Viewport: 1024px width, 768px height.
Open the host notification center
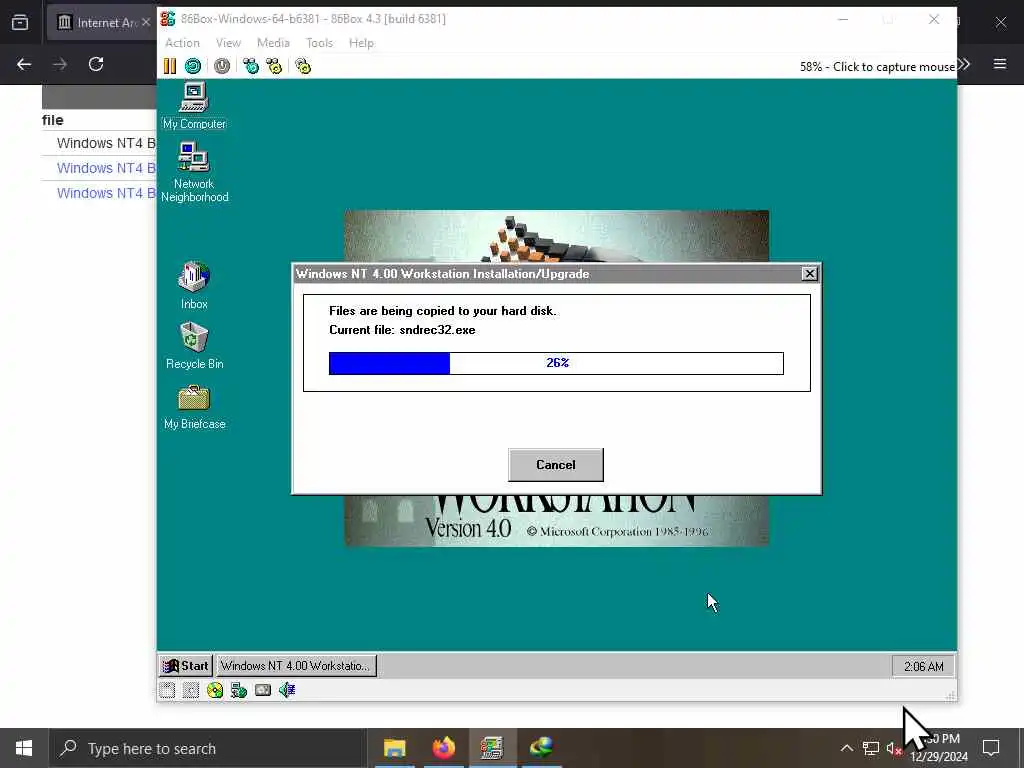[x=991, y=748]
